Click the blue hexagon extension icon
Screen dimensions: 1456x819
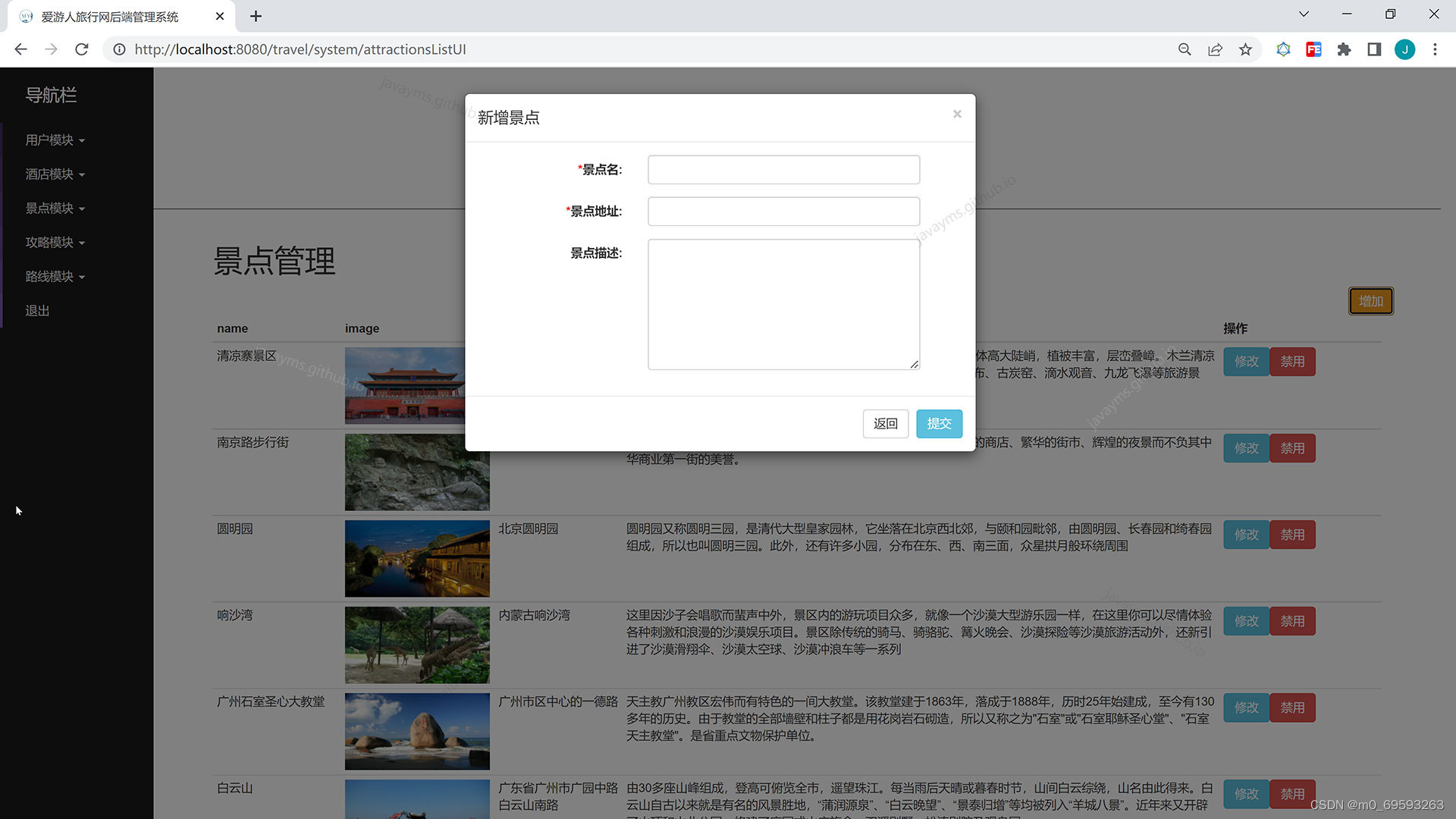tap(1283, 49)
